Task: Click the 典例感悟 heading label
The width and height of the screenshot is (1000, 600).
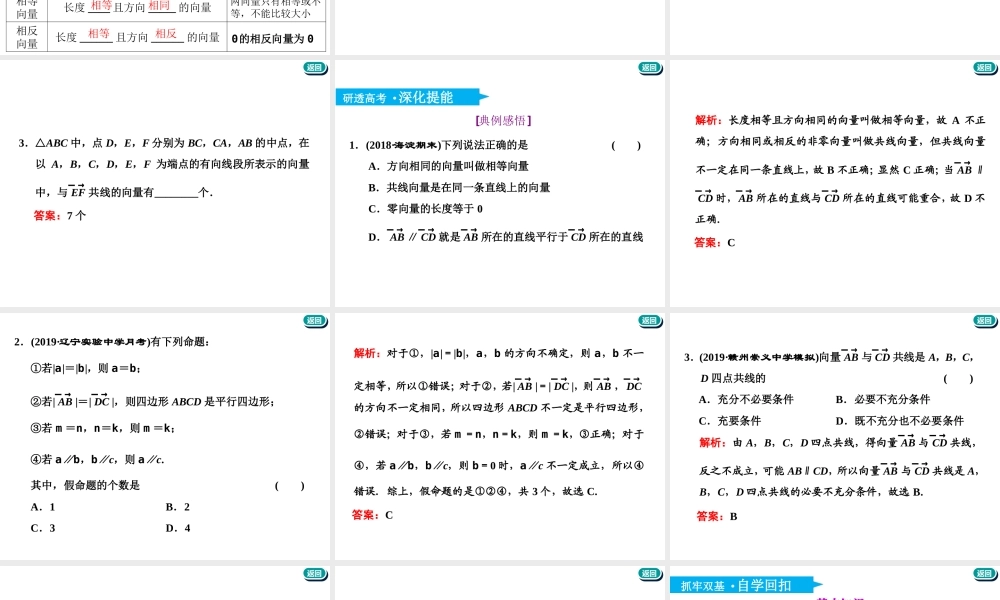Action: tap(502, 120)
